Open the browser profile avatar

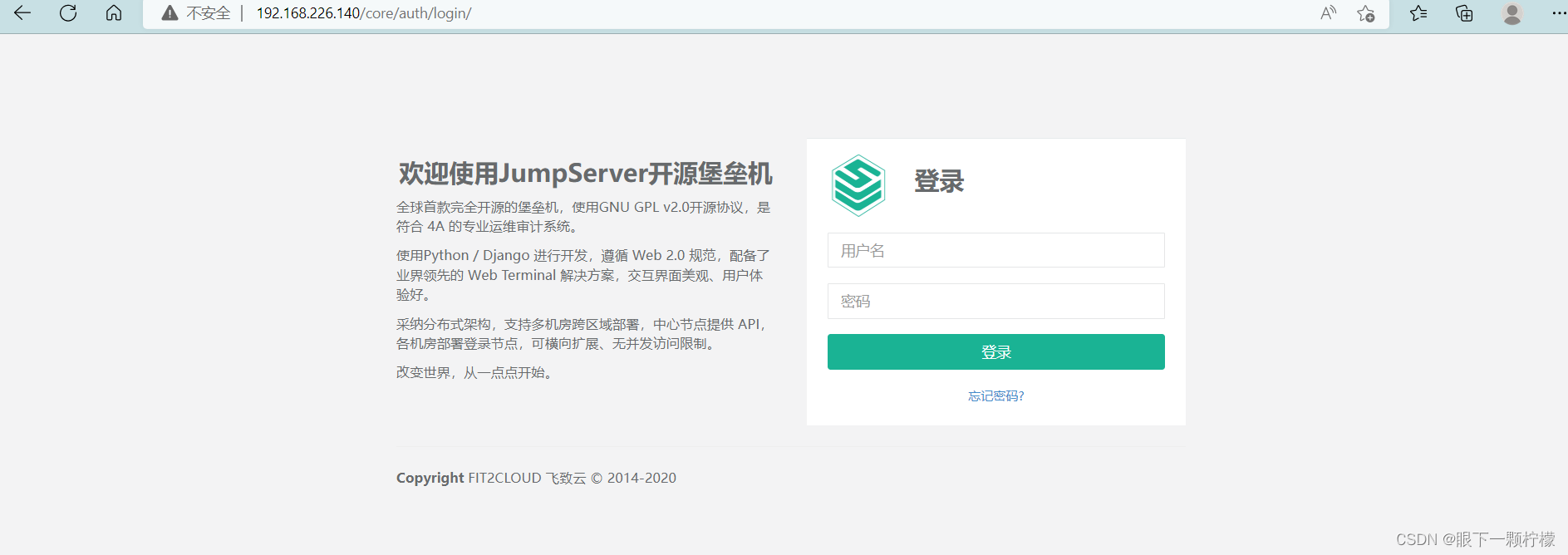click(x=1512, y=13)
